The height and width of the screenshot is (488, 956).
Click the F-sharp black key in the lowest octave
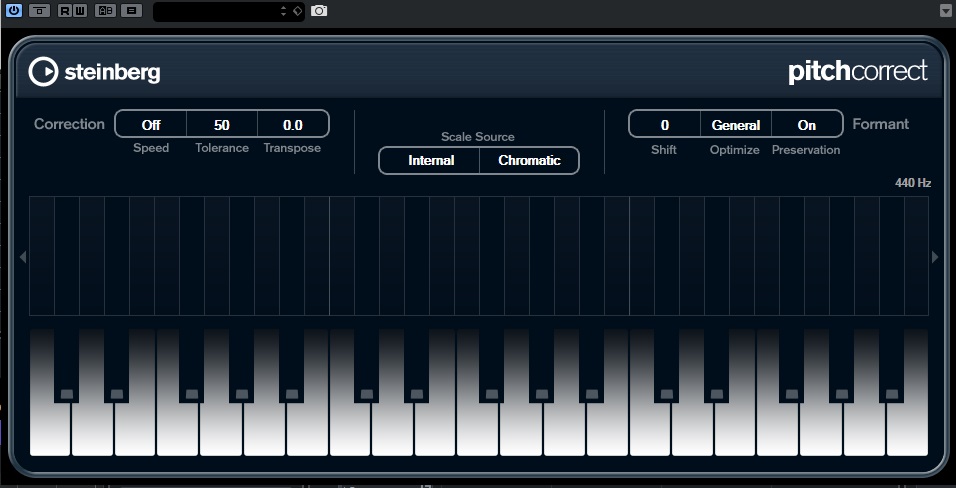[191, 366]
